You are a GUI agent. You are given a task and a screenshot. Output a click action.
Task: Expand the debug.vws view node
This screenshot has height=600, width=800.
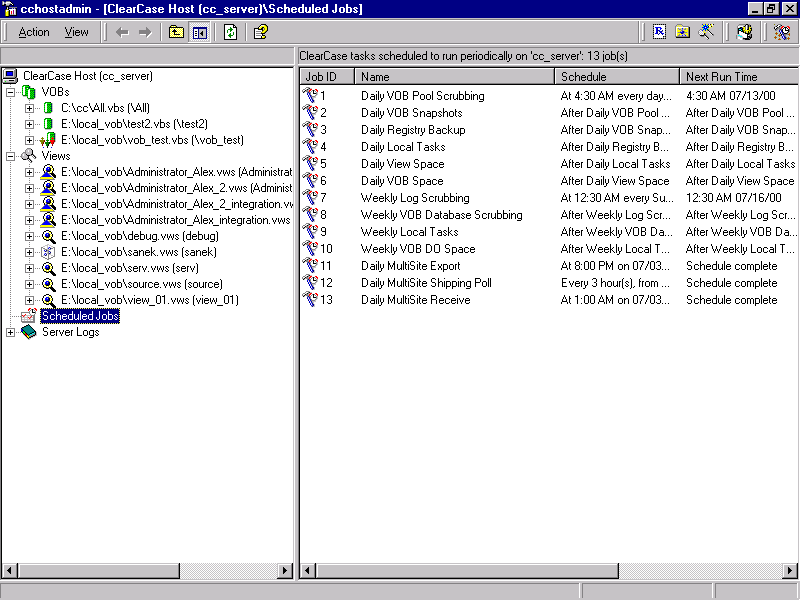click(30, 237)
